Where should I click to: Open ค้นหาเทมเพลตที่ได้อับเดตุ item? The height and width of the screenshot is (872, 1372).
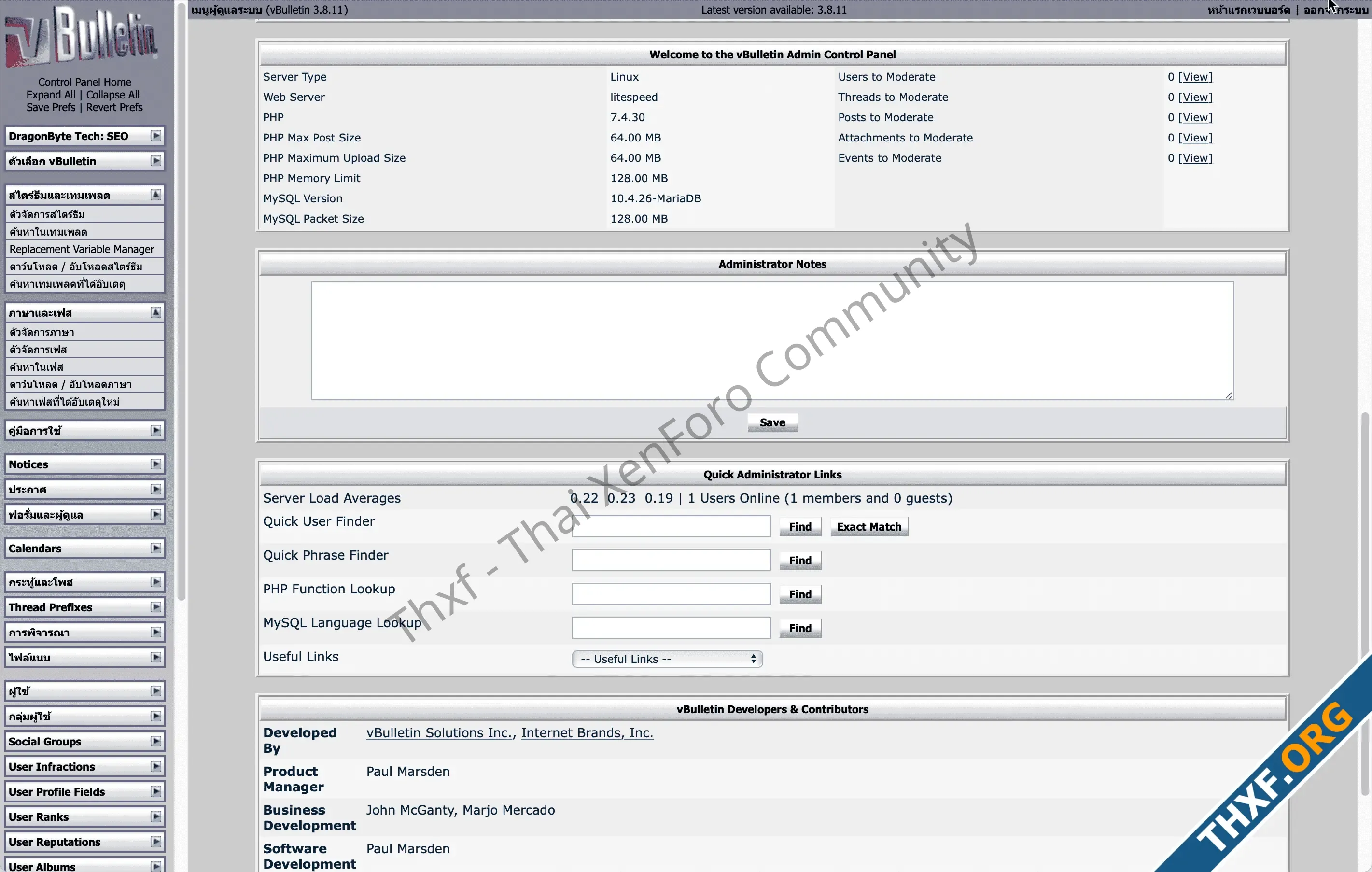pos(85,284)
